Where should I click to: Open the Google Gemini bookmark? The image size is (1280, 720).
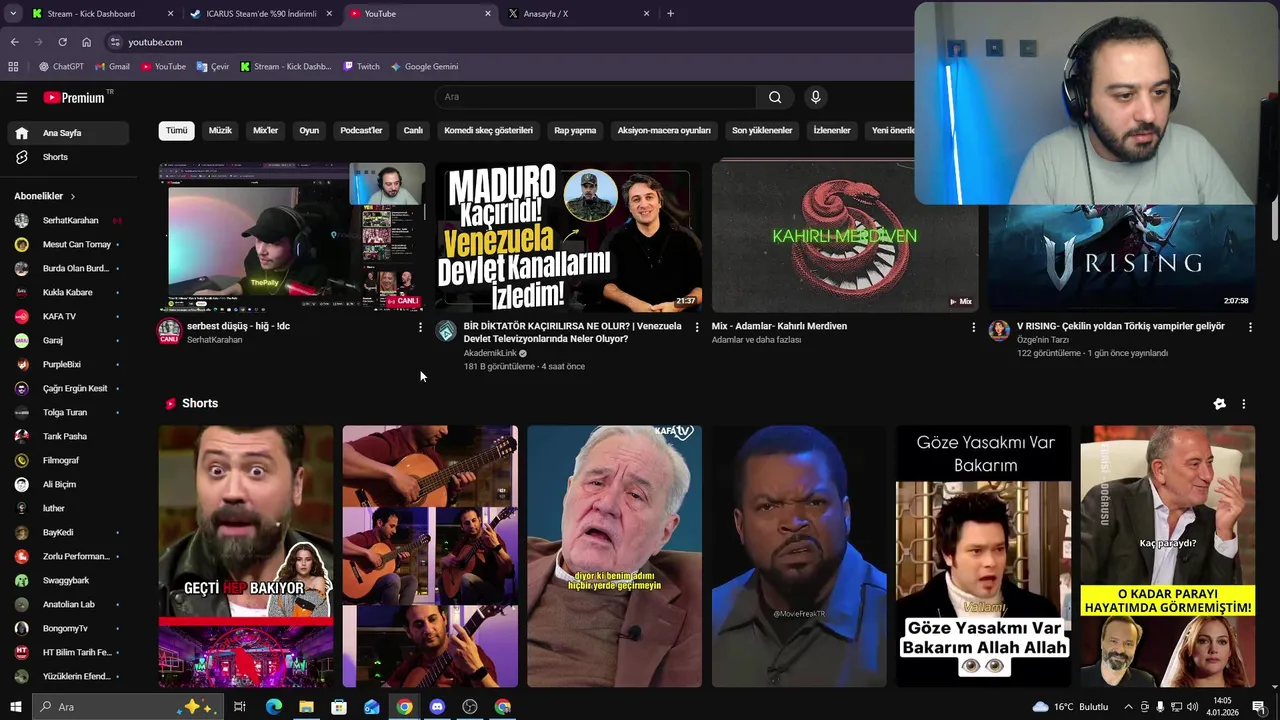tap(424, 67)
